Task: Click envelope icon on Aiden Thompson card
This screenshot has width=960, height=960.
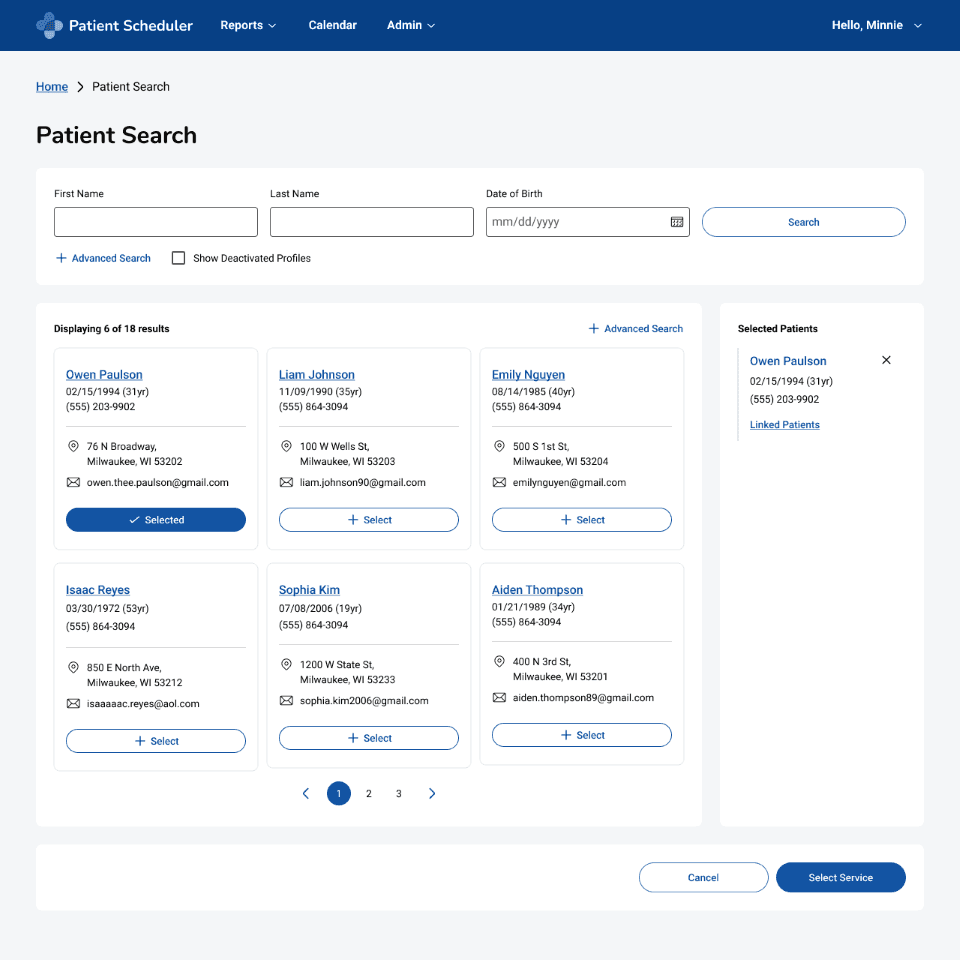Action: tap(499, 697)
